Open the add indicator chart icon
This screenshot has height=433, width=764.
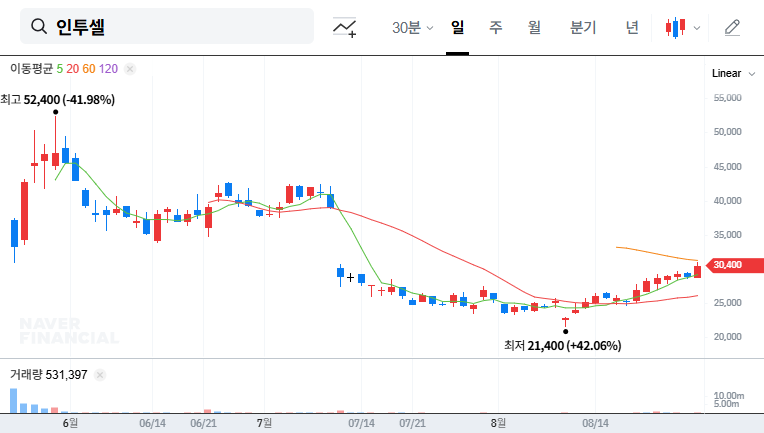tap(344, 27)
